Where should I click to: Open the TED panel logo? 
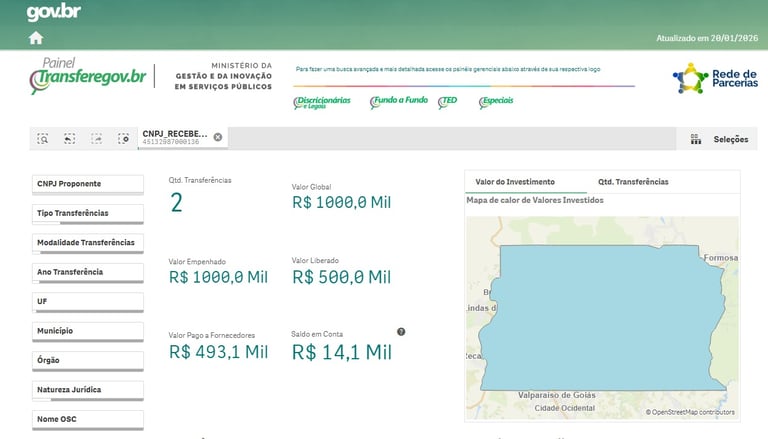447,101
